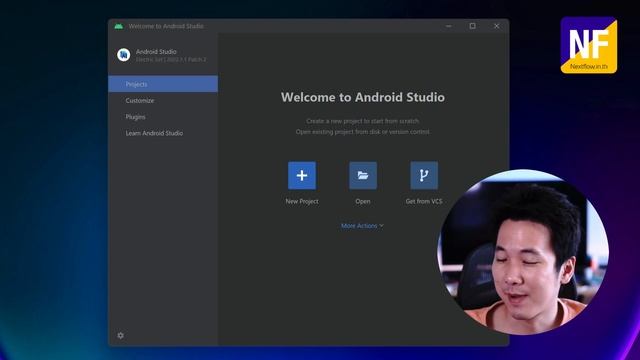
Task: Select the Projects tab in sidebar
Action: pyautogui.click(x=163, y=84)
